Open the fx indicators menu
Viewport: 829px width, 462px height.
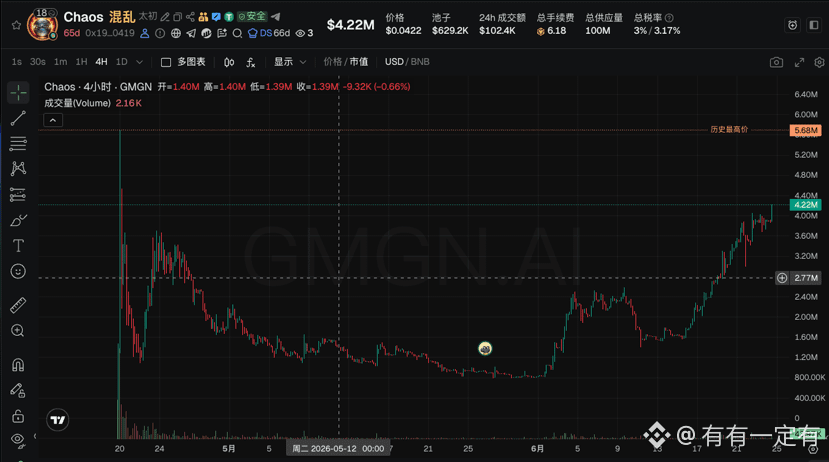click(x=251, y=62)
